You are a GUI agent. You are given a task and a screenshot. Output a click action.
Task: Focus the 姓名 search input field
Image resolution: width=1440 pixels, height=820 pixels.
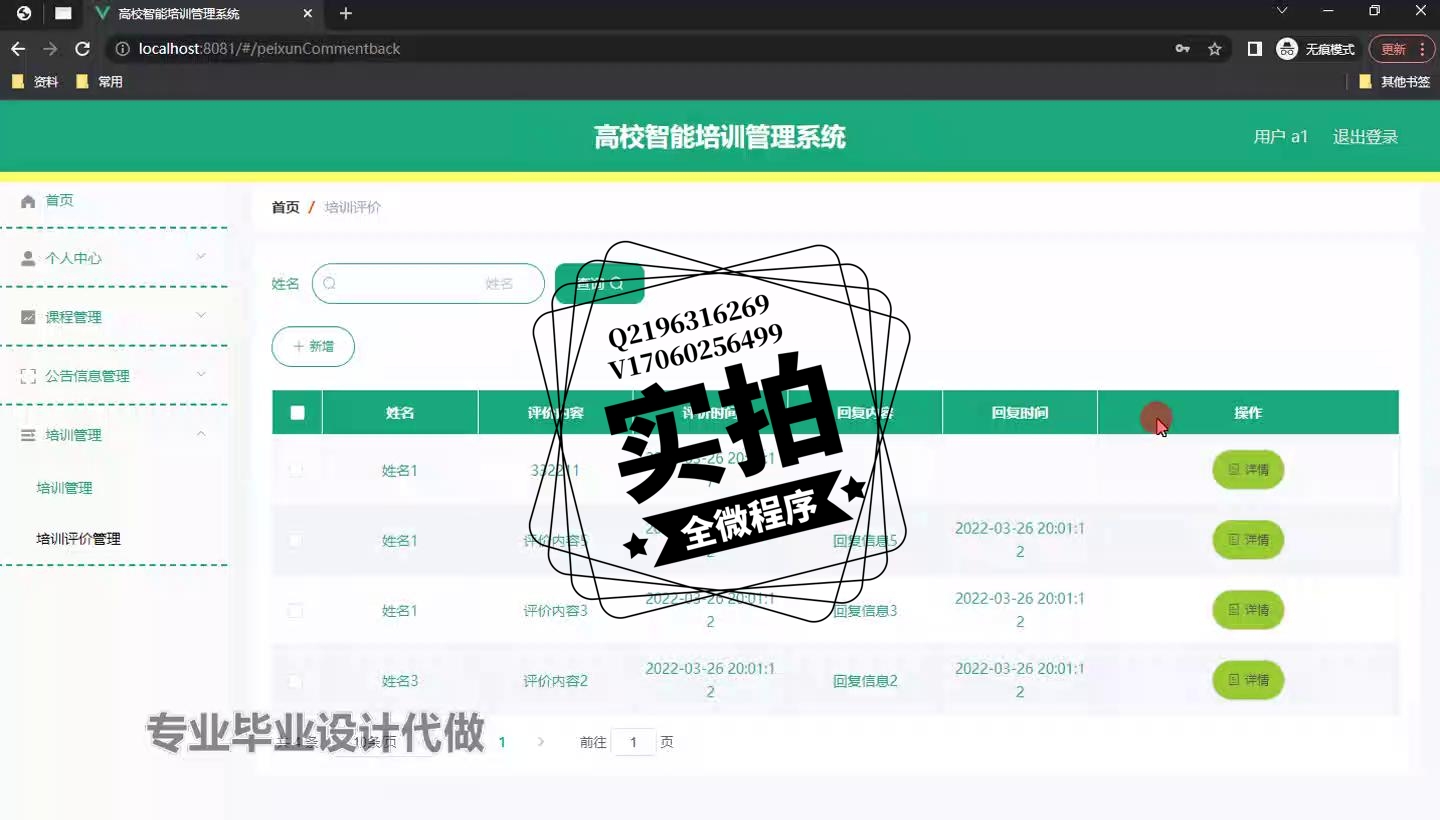click(428, 283)
